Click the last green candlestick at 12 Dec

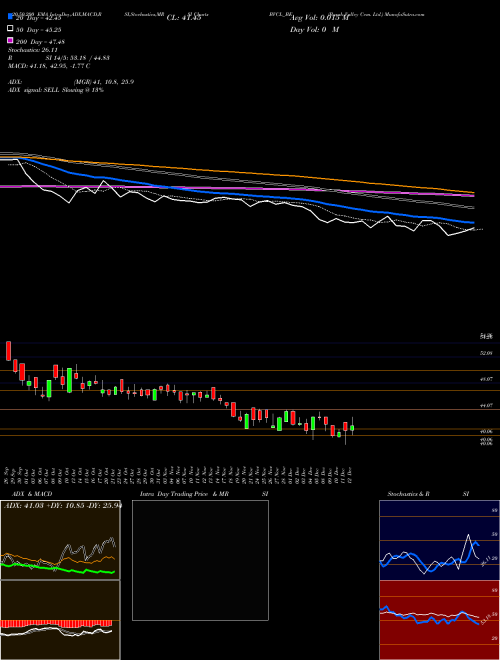coord(352,428)
